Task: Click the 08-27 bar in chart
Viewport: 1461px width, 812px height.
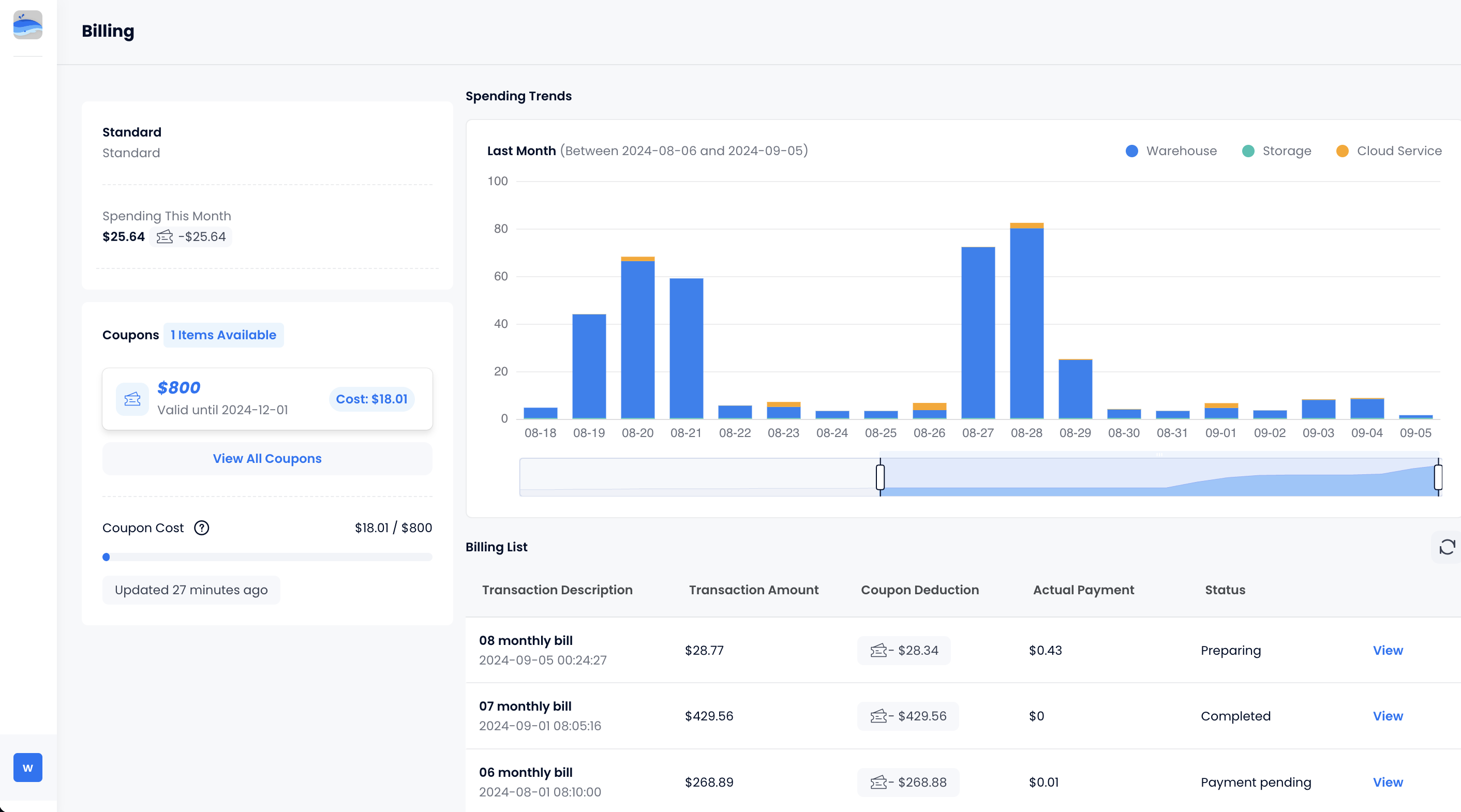Action: pos(978,333)
